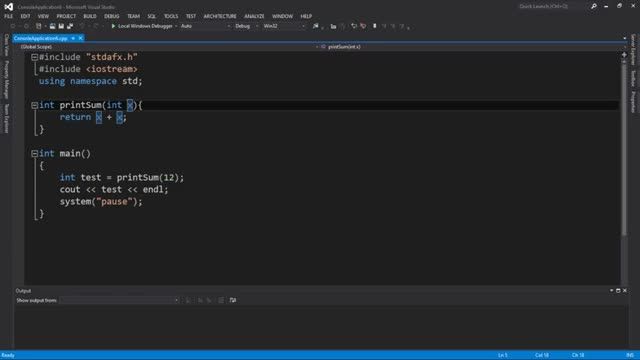Click the Navigate Forward toolbar icon

tap(27, 26)
